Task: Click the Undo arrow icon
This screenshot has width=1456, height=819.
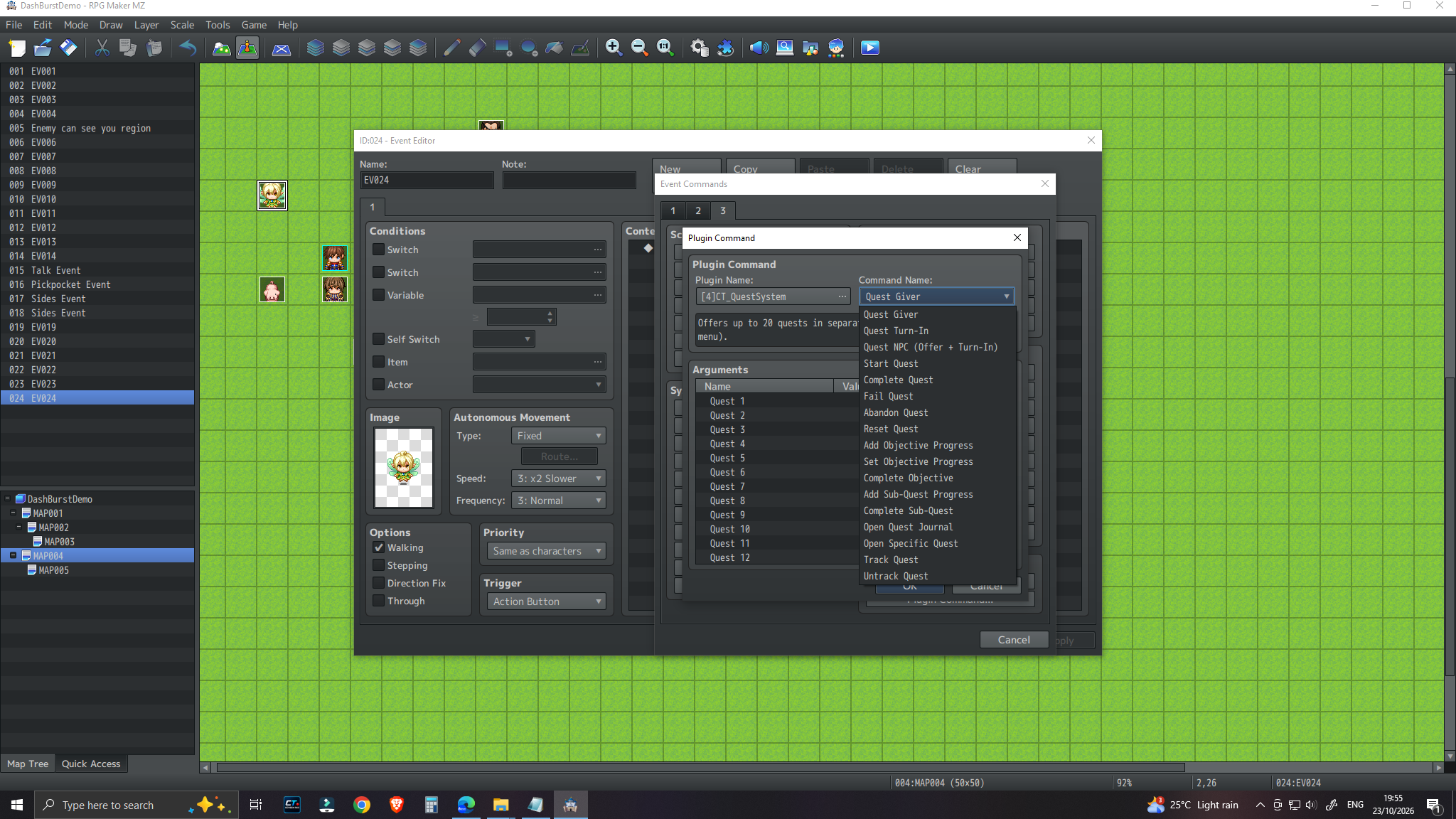Action: (x=188, y=48)
